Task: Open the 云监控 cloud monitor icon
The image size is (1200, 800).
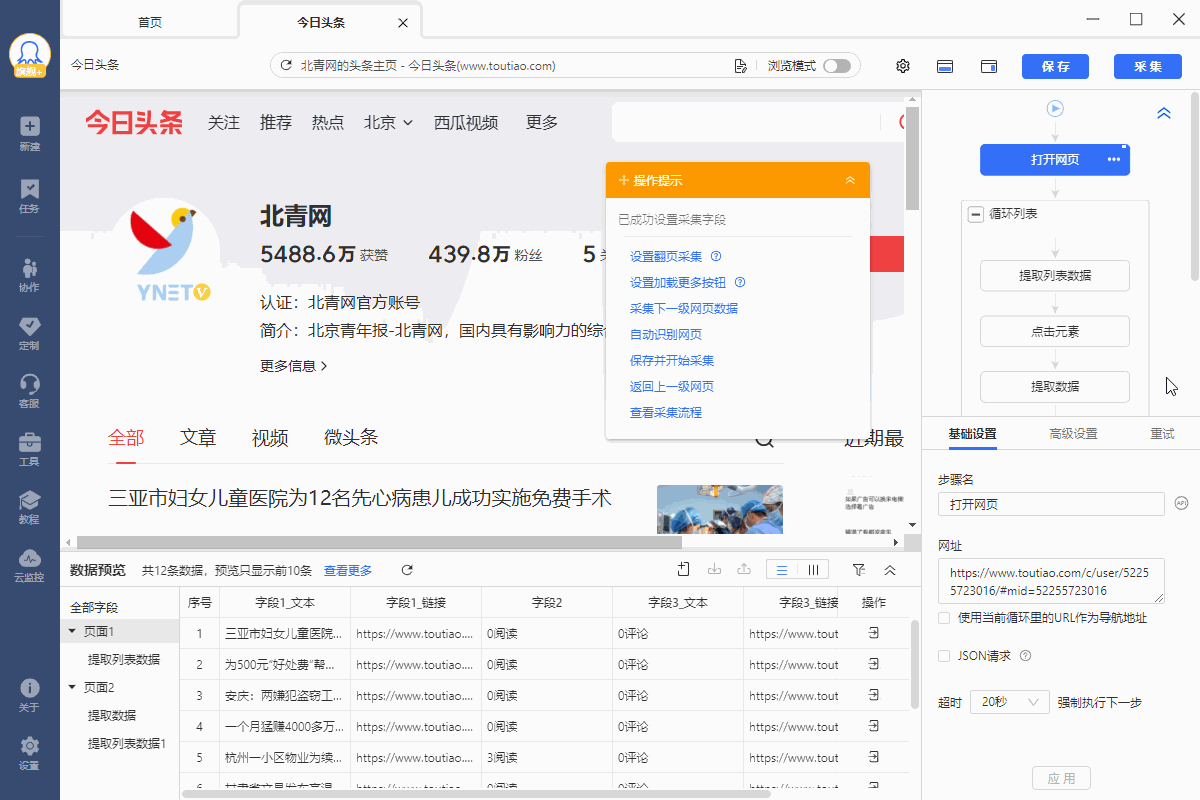Action: click(29, 565)
